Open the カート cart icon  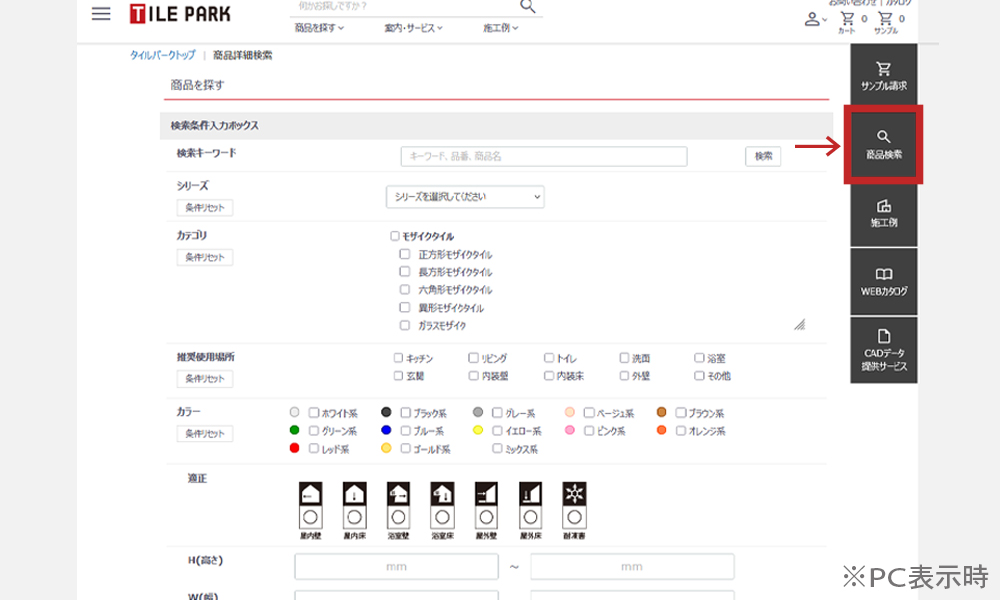[x=848, y=21]
